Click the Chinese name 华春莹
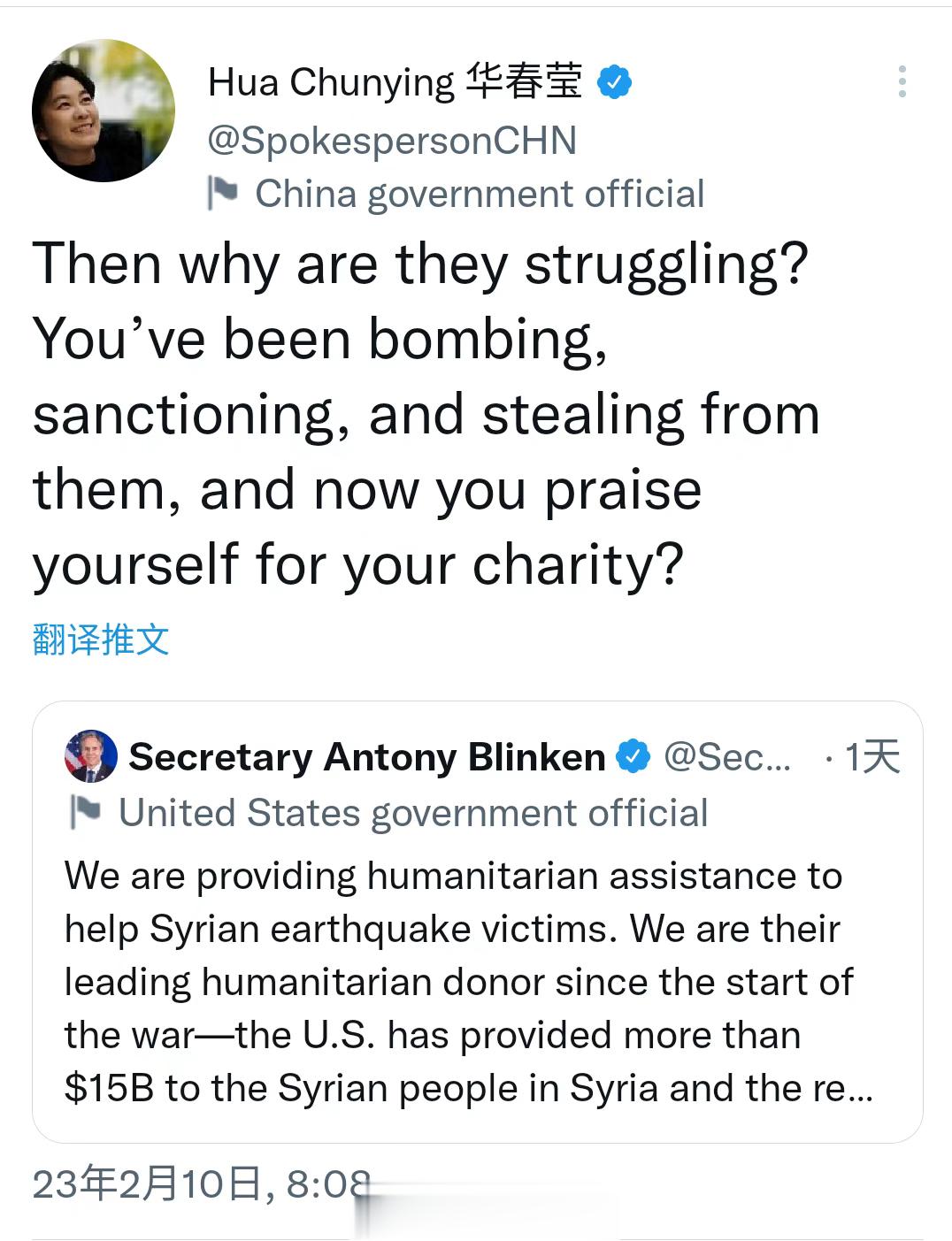The width and height of the screenshot is (952, 1241). coord(524,81)
